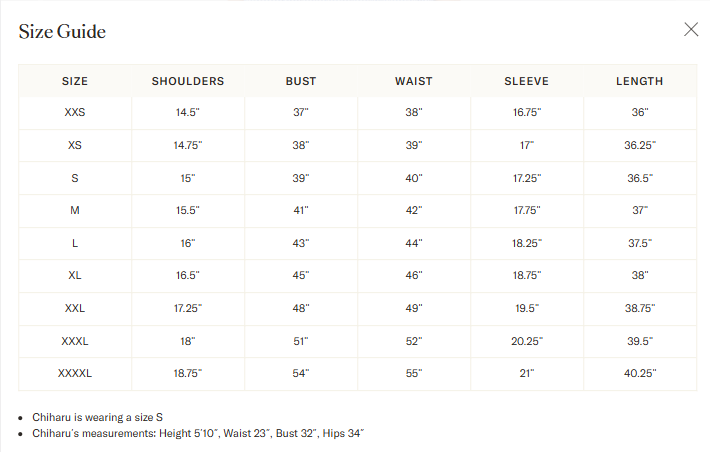Click the Chiharu's measurements note

pyautogui.click(x=196, y=433)
